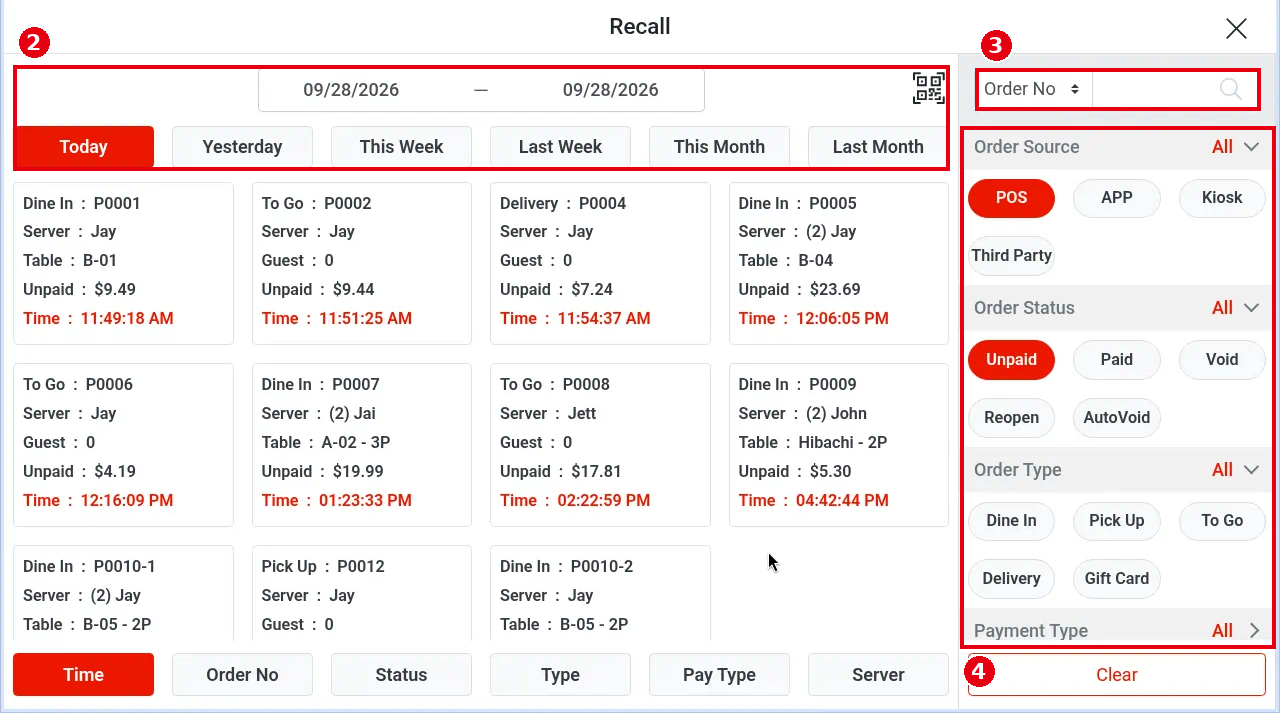Image resolution: width=1280 pixels, height=713 pixels.
Task: Switch to Last Week date range
Action: click(560, 147)
